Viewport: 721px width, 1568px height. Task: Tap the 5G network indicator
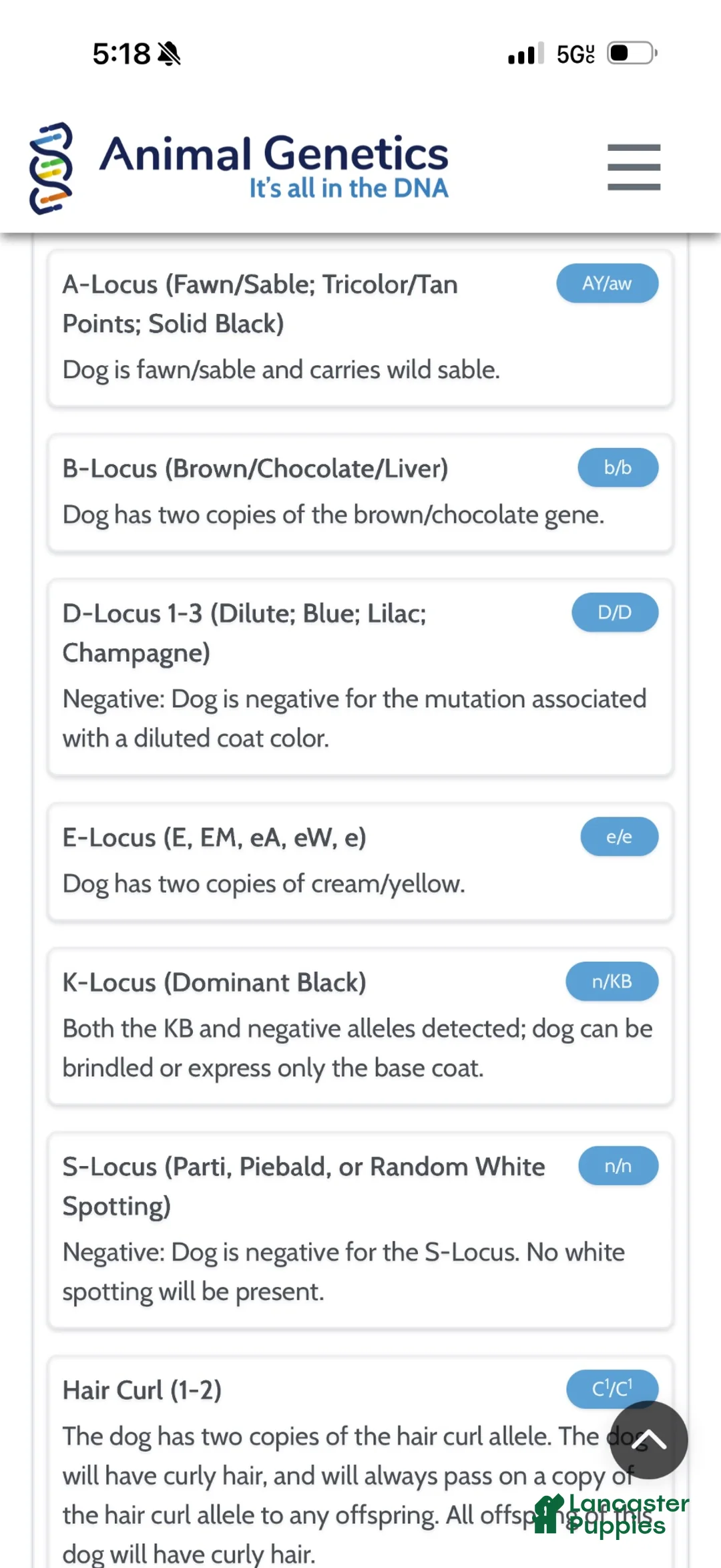pyautogui.click(x=575, y=54)
